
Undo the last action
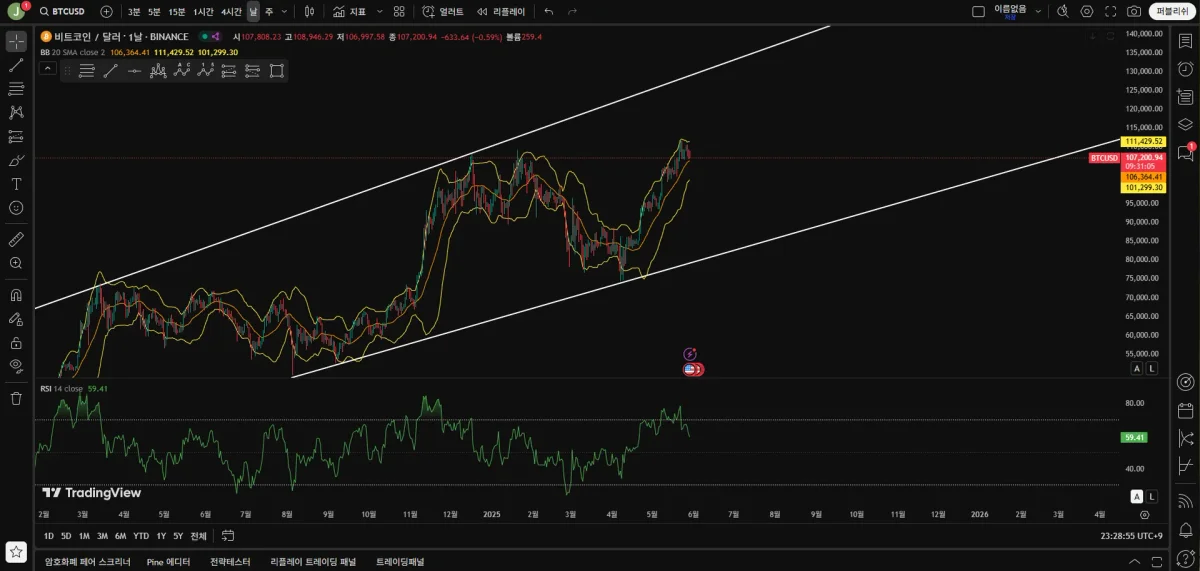548,11
